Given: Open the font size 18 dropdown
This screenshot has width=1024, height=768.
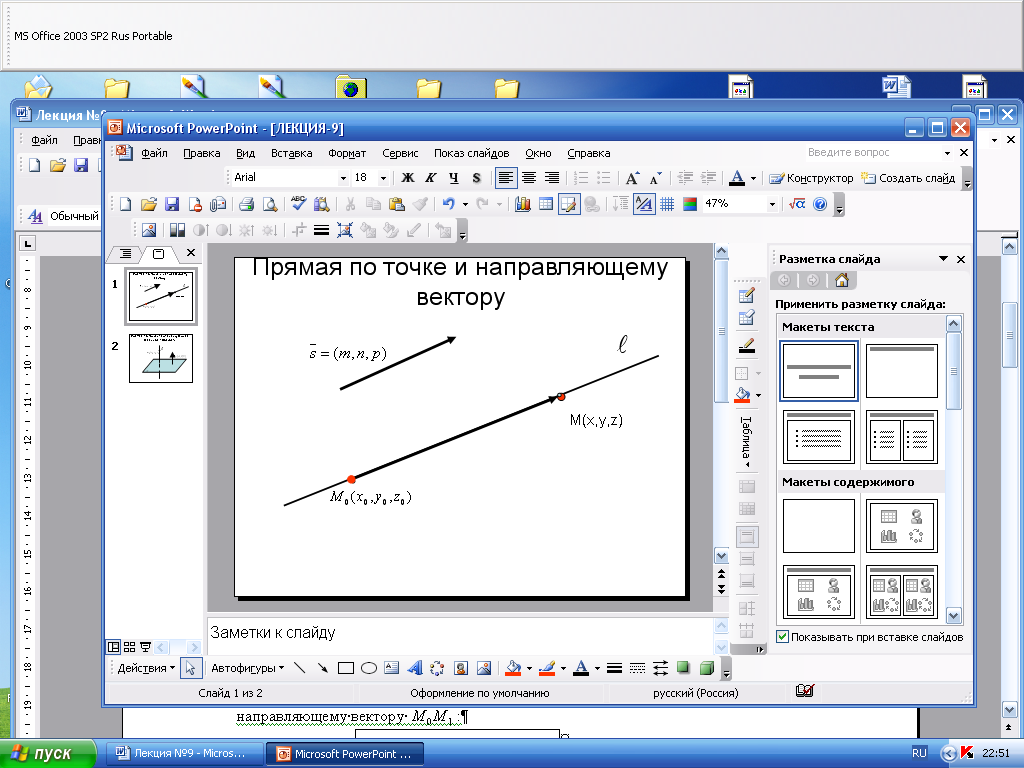Looking at the screenshot, I should [x=383, y=178].
